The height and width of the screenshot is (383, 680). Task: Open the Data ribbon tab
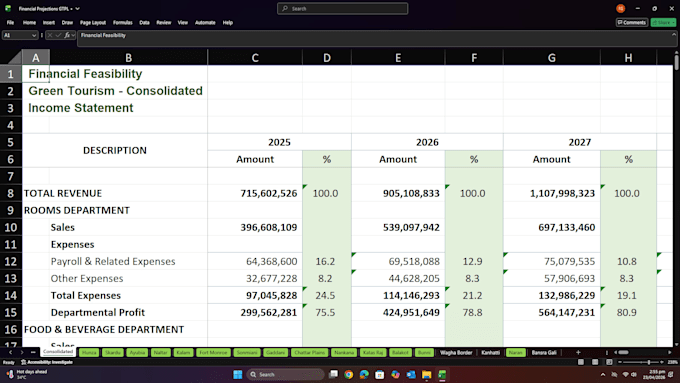(x=144, y=23)
